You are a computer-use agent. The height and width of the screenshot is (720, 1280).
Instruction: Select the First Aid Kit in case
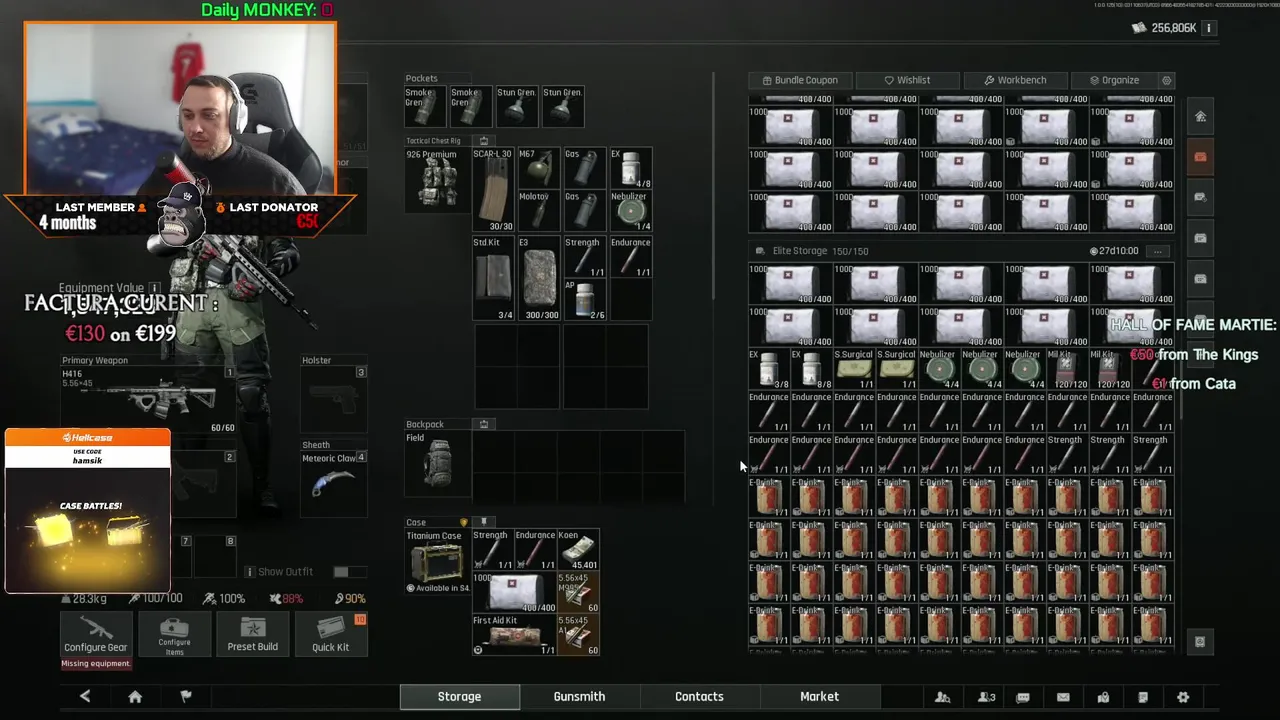click(x=514, y=635)
